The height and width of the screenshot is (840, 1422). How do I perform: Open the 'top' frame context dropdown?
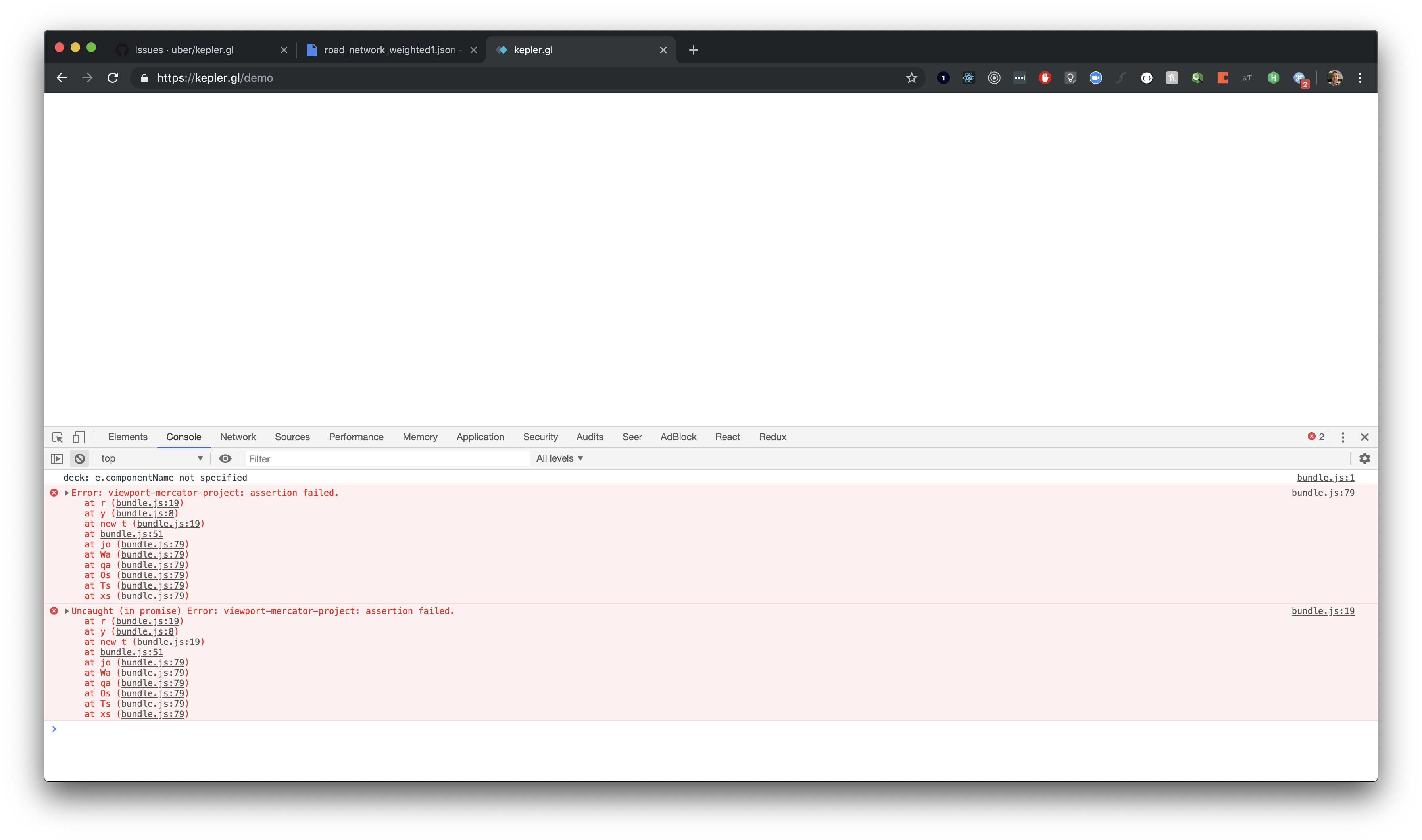pos(150,458)
